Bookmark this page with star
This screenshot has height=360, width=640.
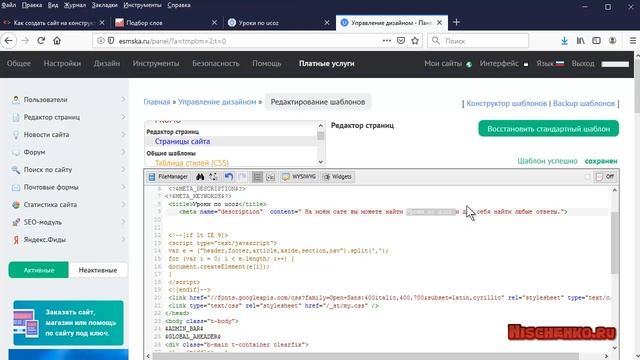[415, 41]
